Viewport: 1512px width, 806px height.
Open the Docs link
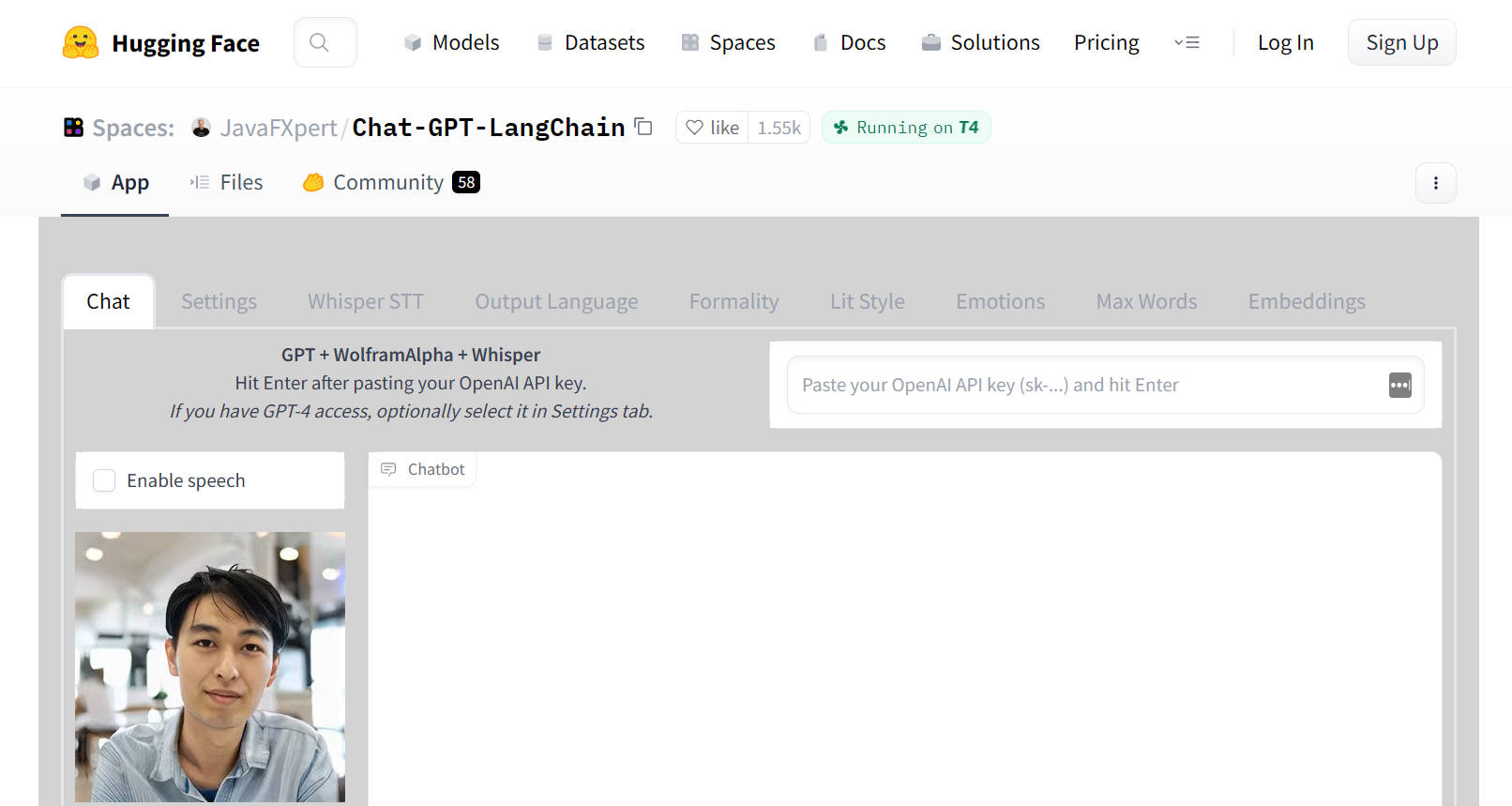tap(848, 42)
